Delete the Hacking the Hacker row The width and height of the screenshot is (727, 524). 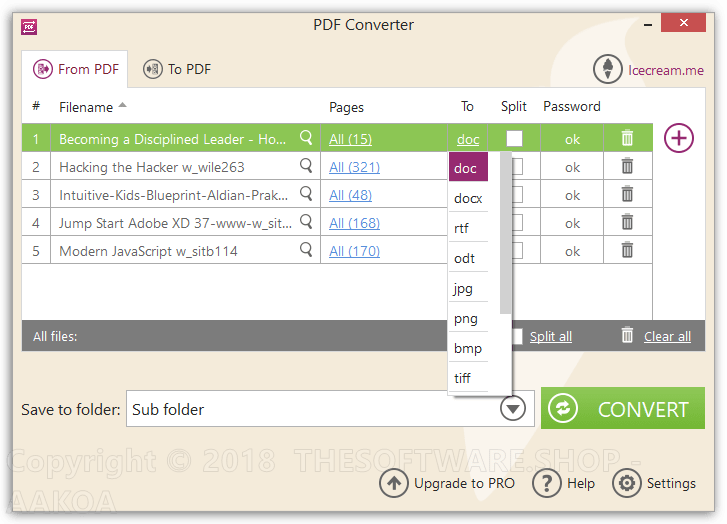(x=627, y=166)
